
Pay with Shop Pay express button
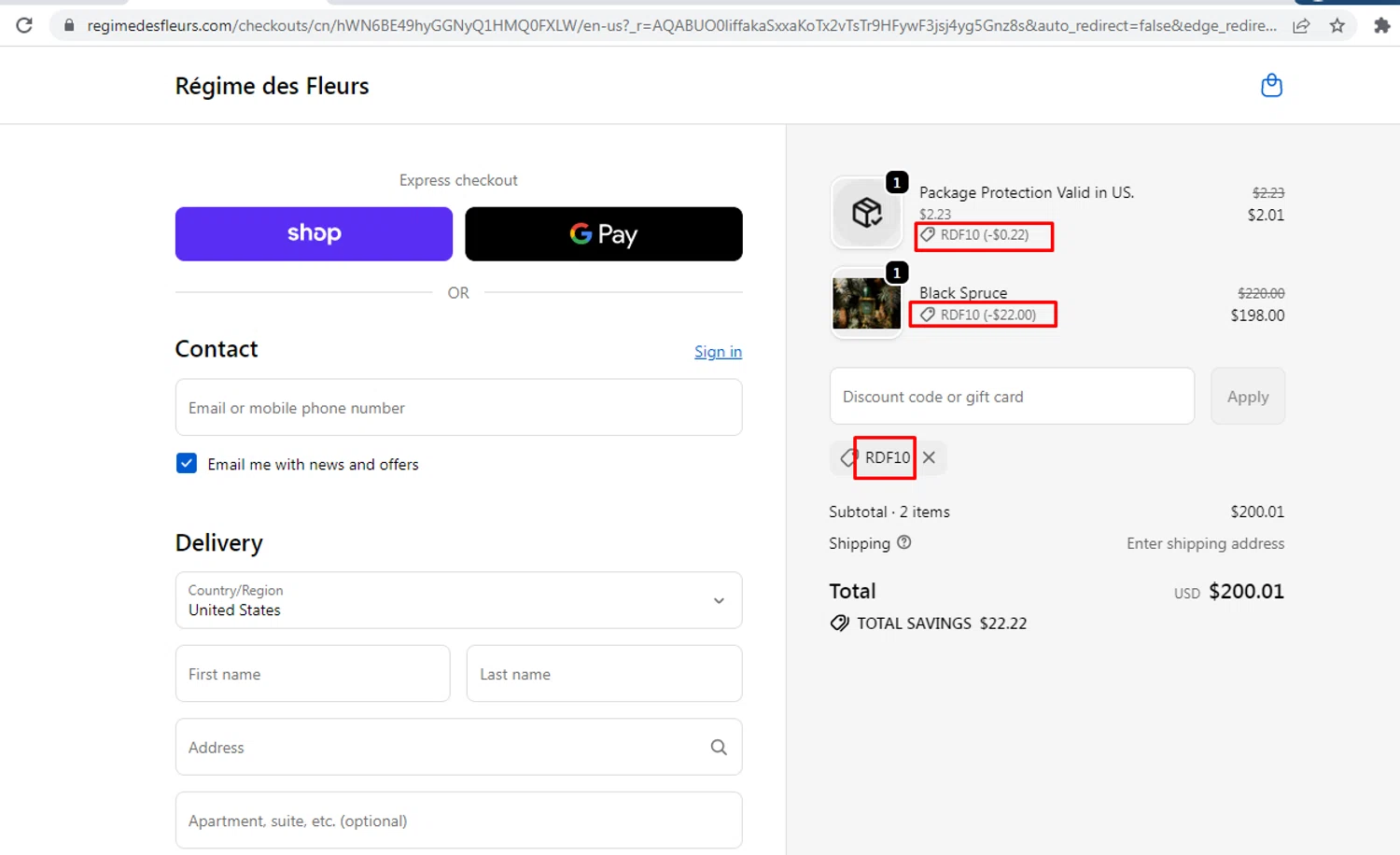(x=314, y=233)
